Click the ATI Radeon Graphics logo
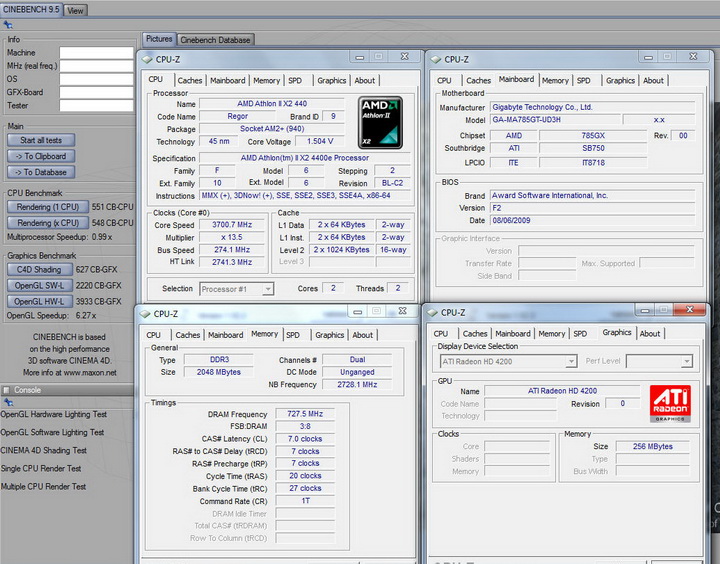Viewport: 720px width, 564px height. pyautogui.click(x=669, y=404)
